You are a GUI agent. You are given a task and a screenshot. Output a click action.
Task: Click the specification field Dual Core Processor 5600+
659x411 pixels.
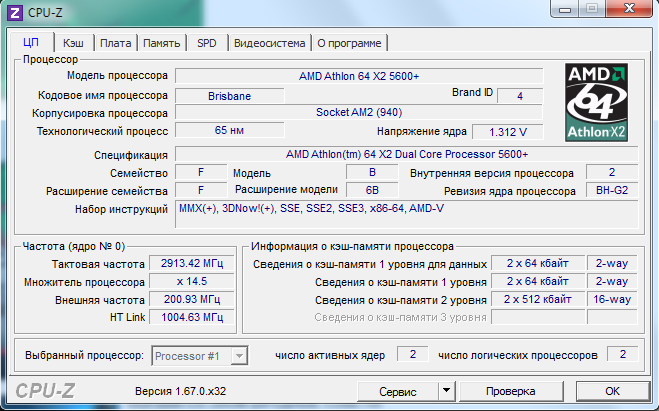(407, 154)
